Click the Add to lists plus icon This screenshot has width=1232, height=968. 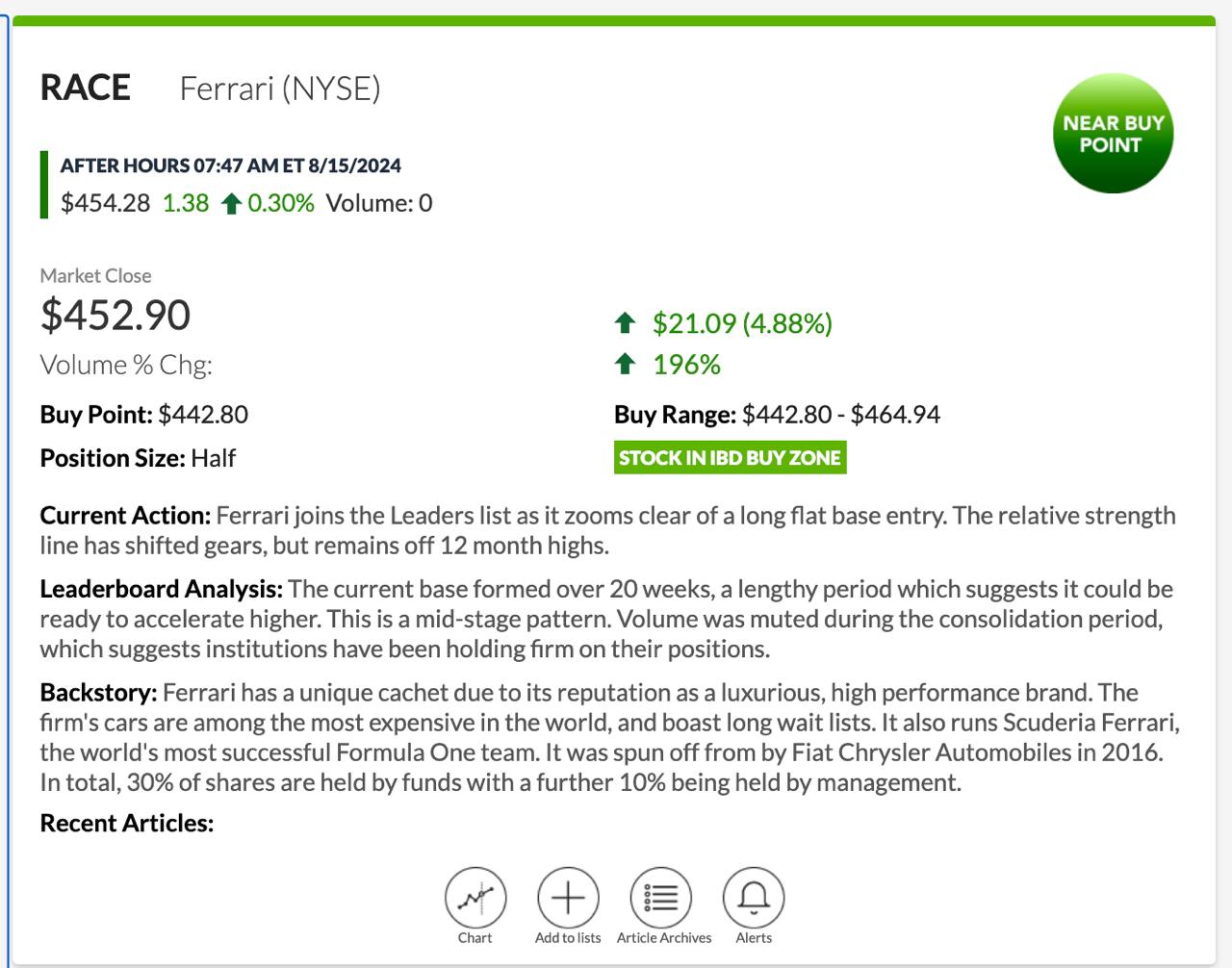coord(568,898)
